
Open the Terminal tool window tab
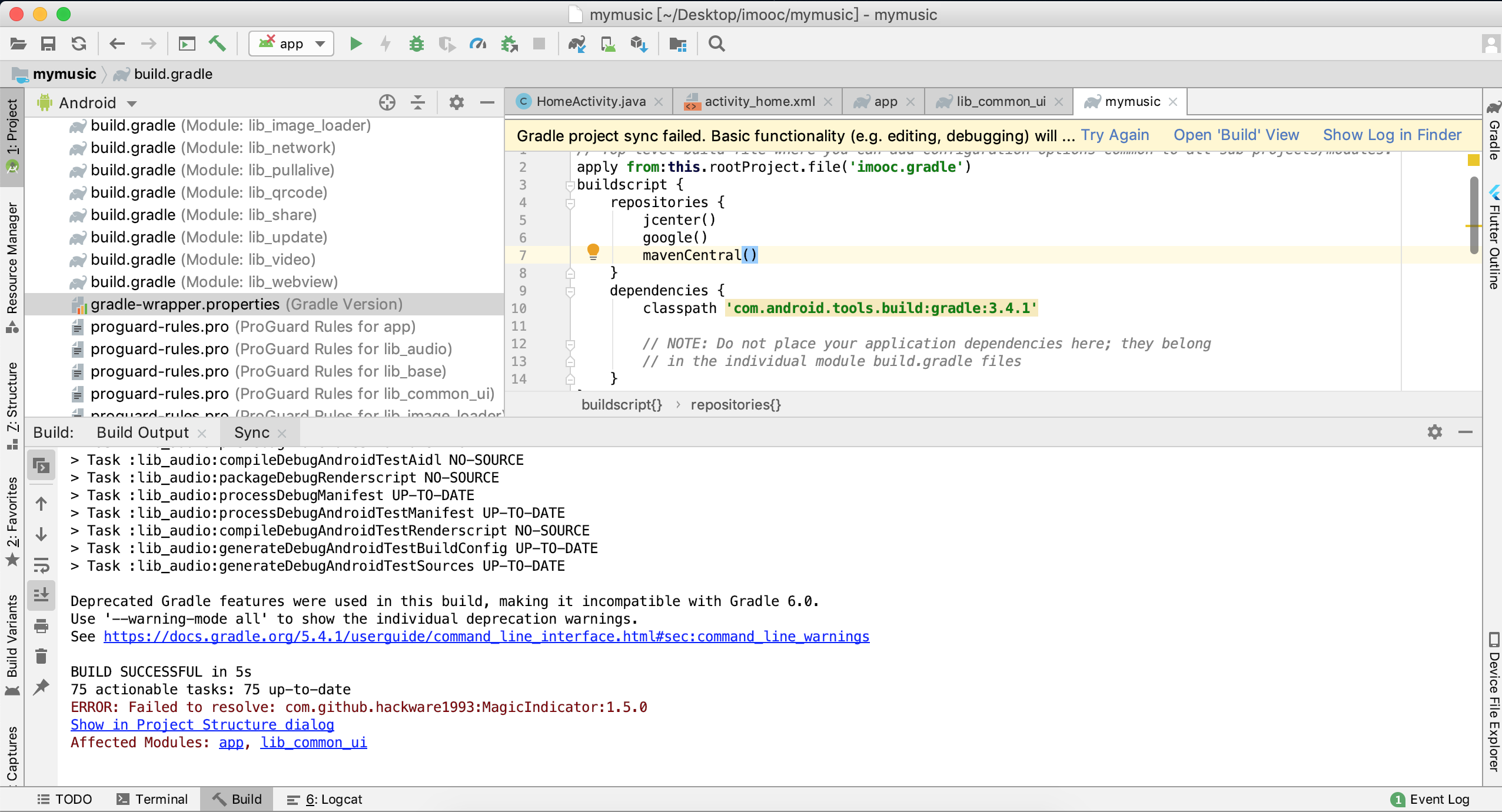click(x=152, y=799)
